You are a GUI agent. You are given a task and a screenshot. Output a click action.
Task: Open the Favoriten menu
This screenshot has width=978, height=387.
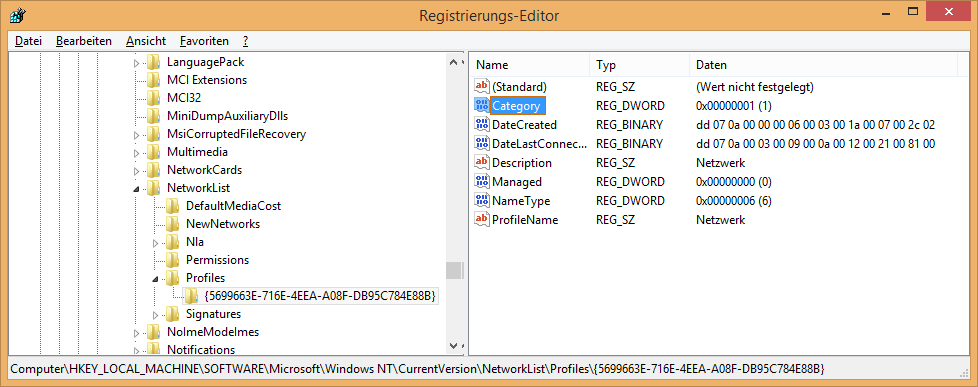[204, 41]
